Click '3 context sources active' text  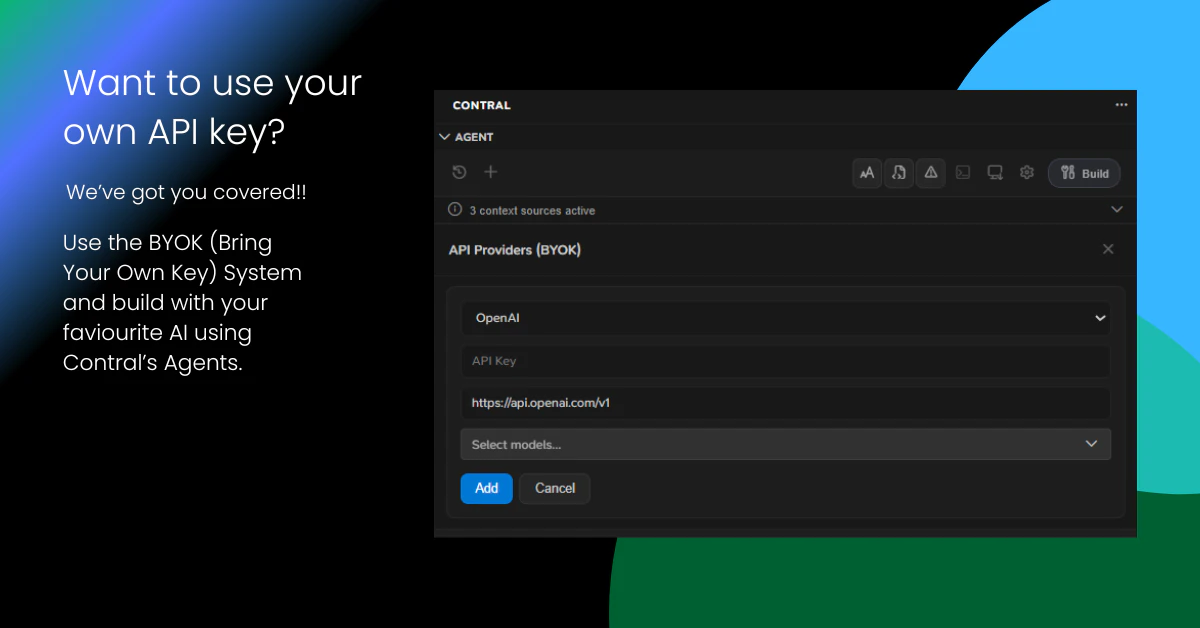tap(532, 211)
